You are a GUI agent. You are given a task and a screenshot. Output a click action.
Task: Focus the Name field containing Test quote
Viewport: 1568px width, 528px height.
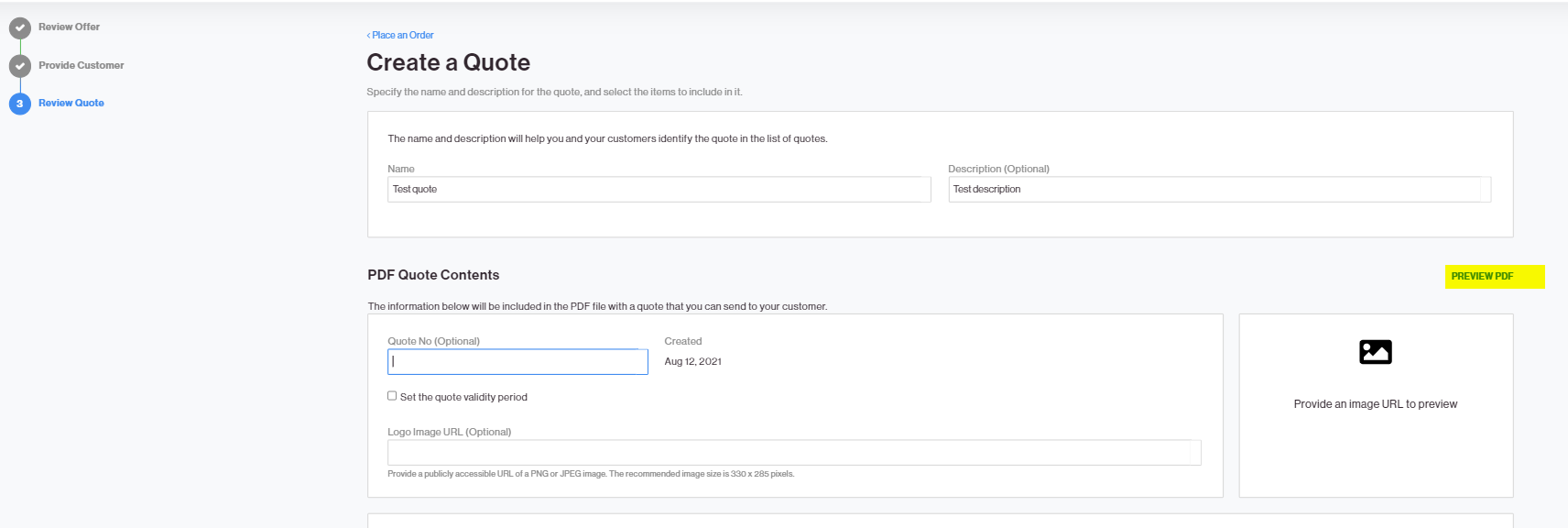click(659, 189)
